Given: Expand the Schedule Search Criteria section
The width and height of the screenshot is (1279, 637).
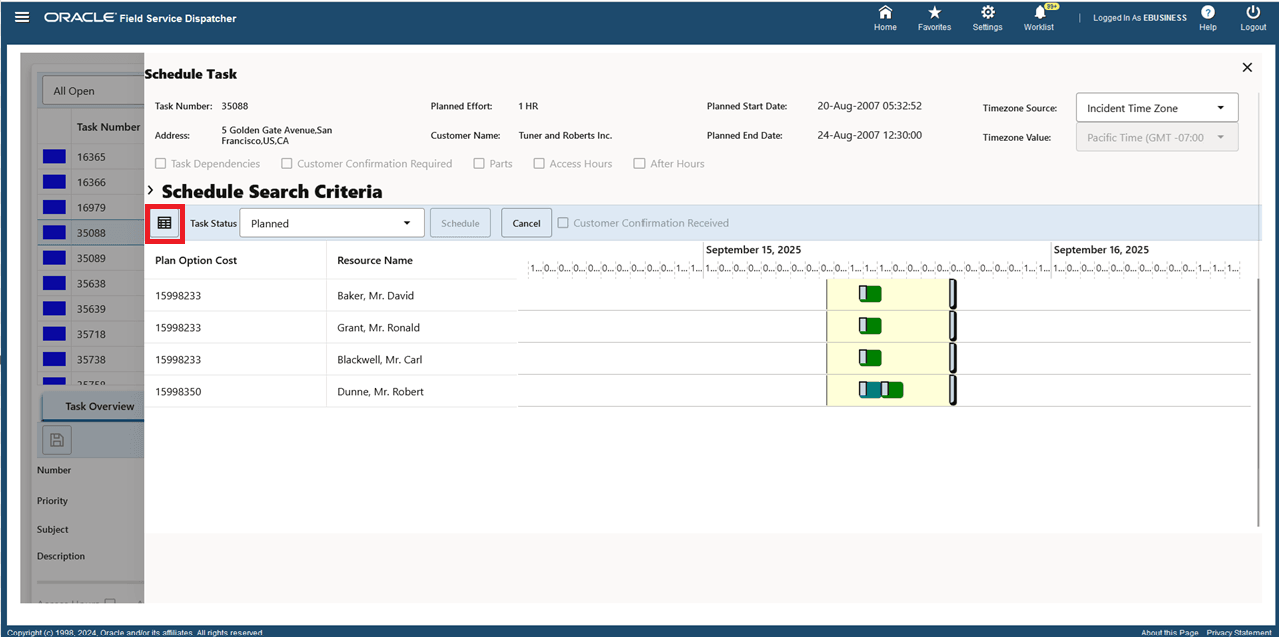Looking at the screenshot, I should 150,191.
